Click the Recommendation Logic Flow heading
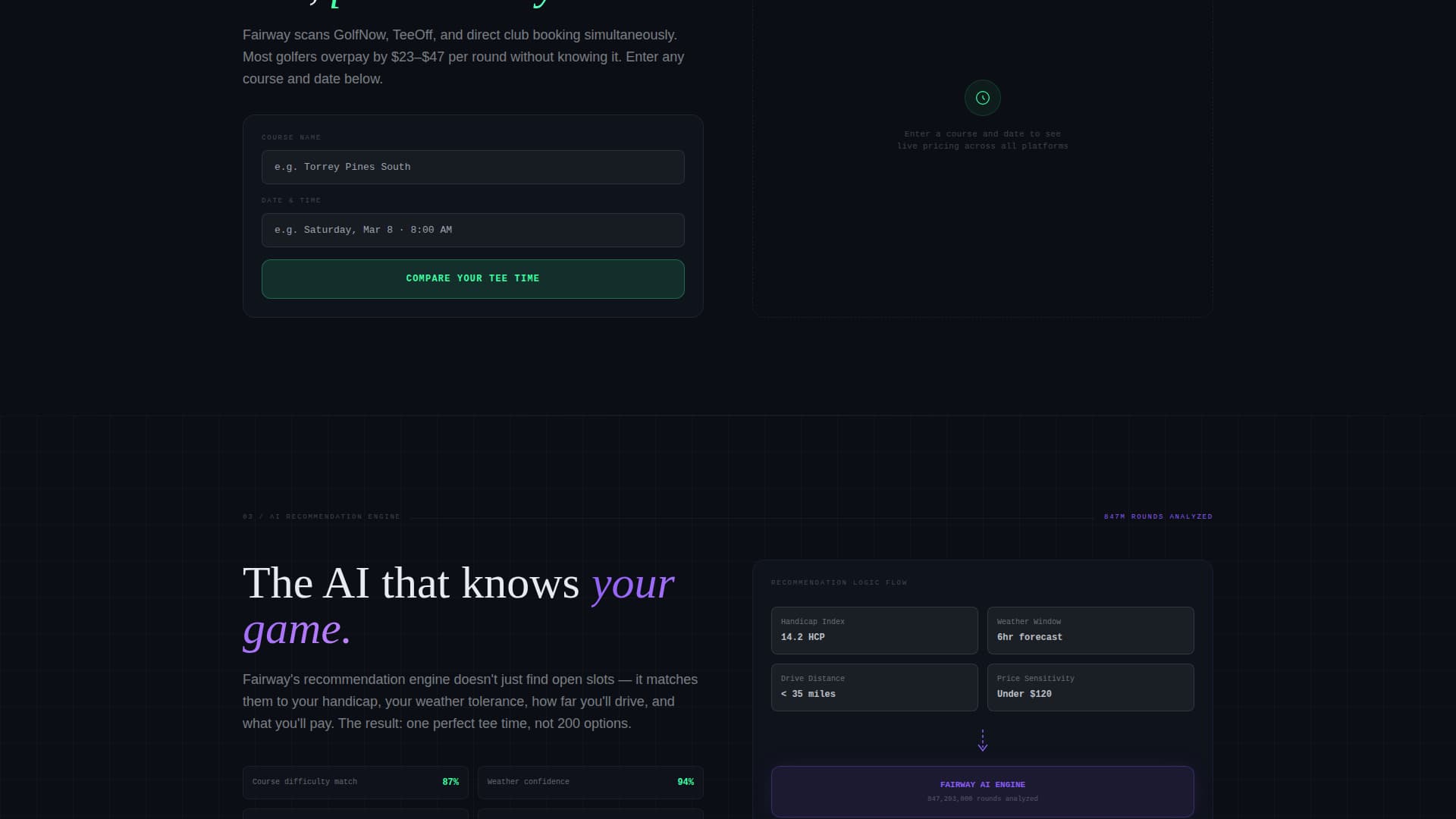 pyautogui.click(x=839, y=582)
